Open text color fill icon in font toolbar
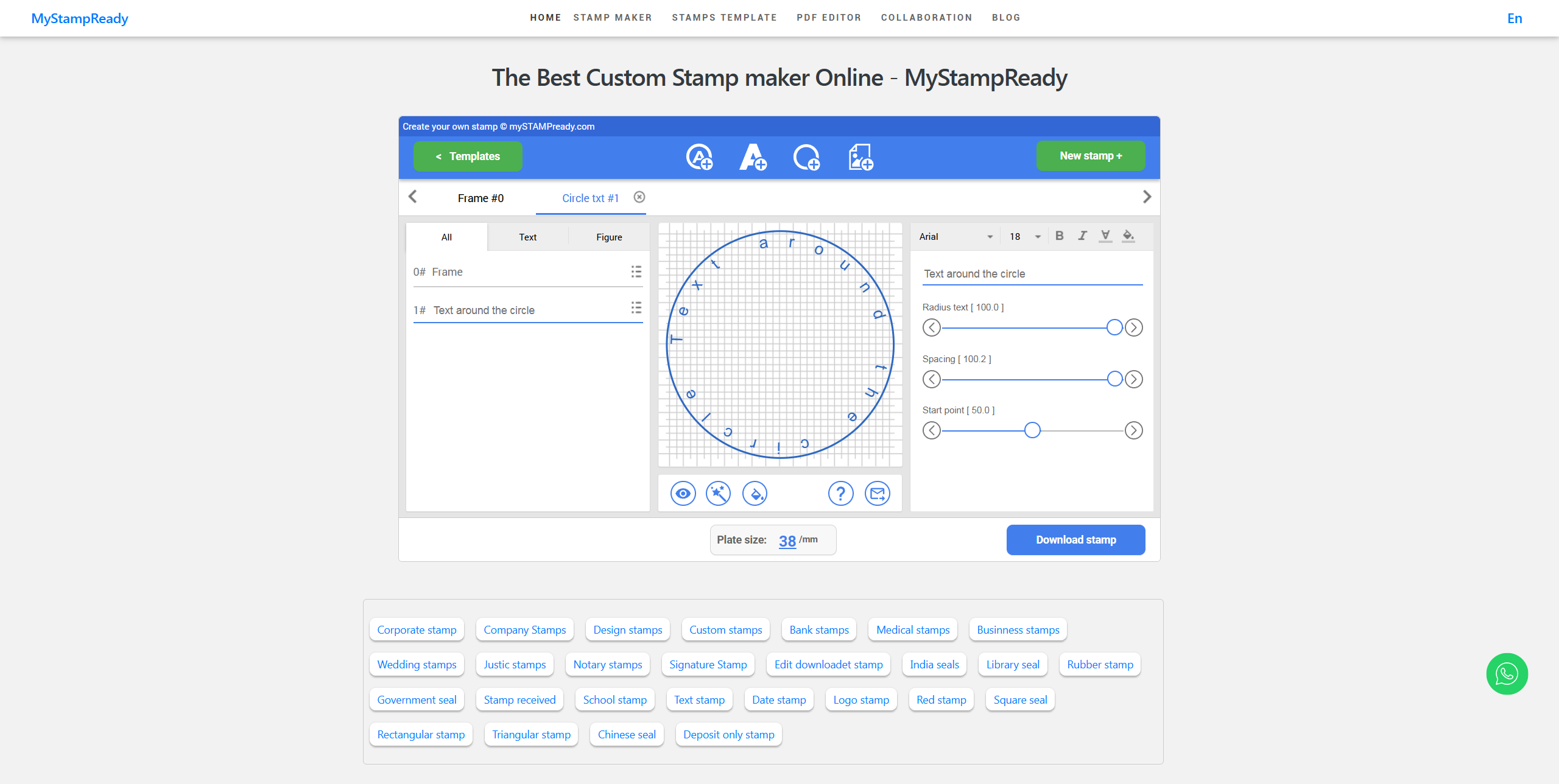 pyautogui.click(x=1128, y=236)
